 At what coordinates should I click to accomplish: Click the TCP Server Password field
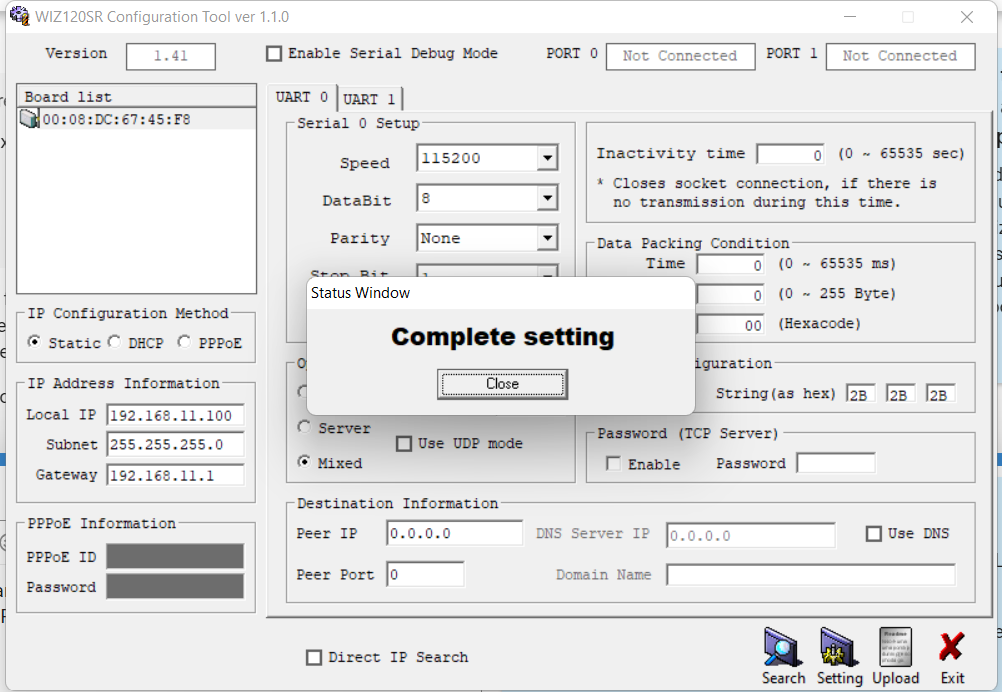click(836, 463)
